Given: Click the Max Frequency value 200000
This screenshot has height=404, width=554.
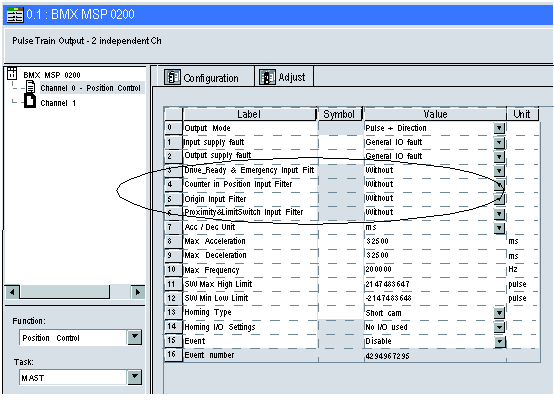Looking at the screenshot, I should coord(378,269).
